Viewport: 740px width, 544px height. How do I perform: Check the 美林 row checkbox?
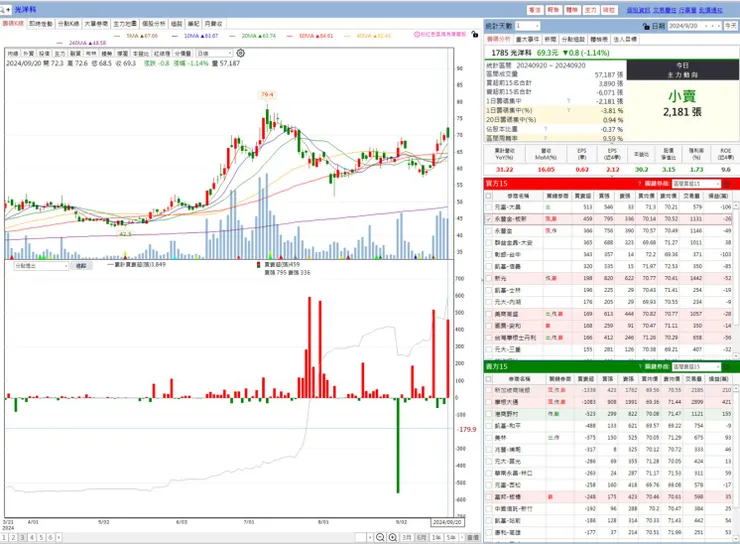coord(488,437)
